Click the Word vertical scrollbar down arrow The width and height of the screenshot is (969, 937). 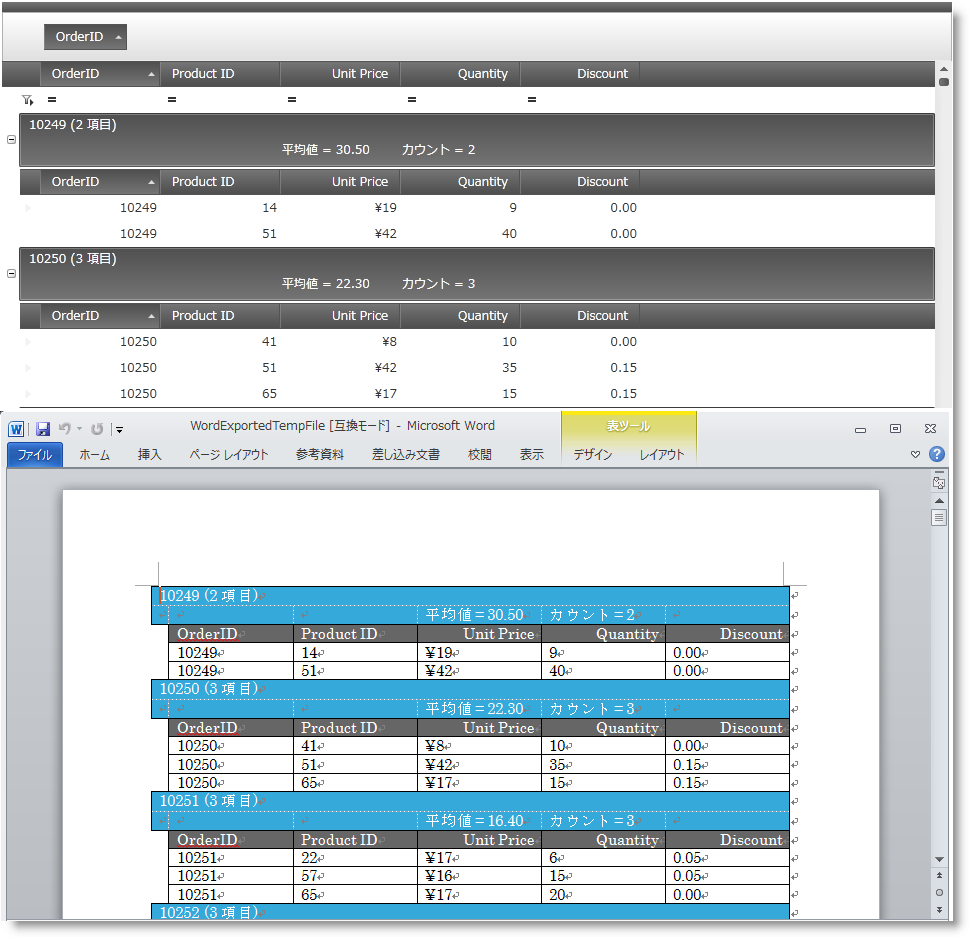pyautogui.click(x=938, y=859)
